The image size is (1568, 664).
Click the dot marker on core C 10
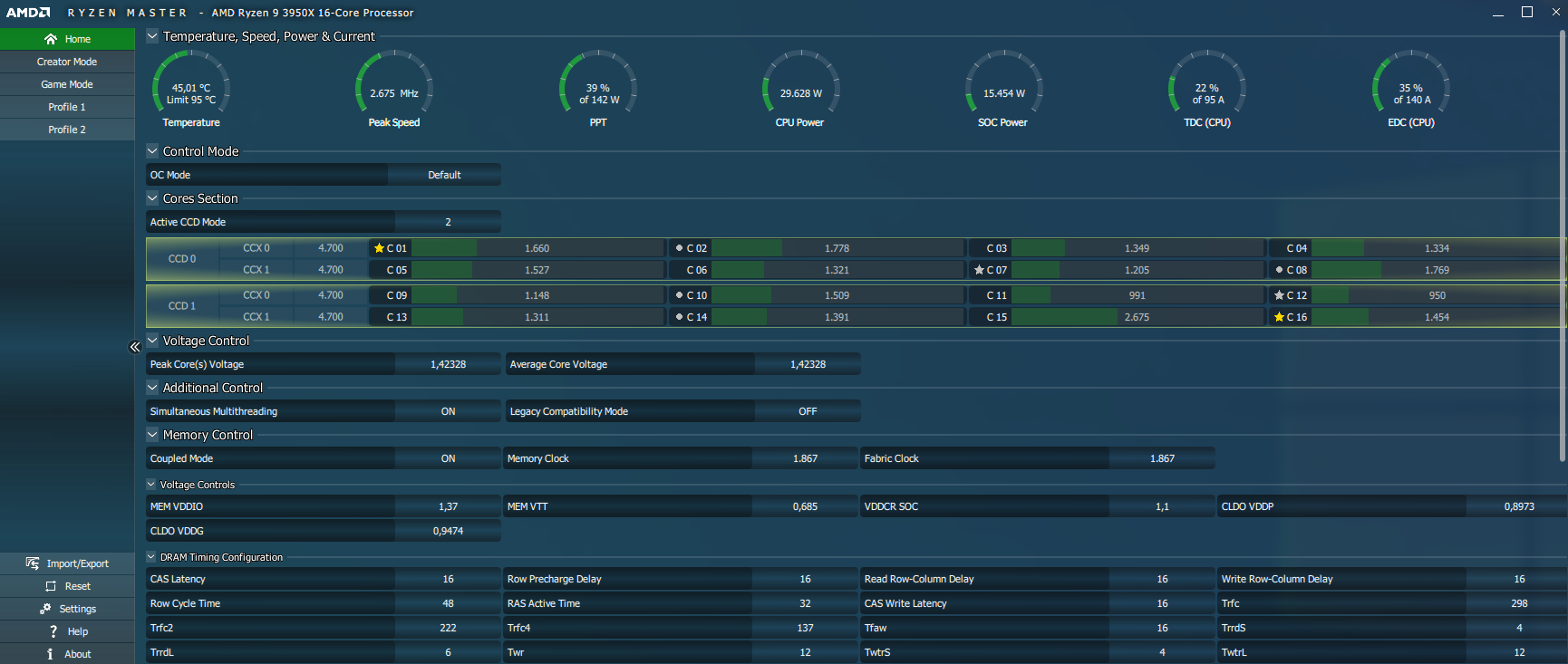[x=679, y=295]
